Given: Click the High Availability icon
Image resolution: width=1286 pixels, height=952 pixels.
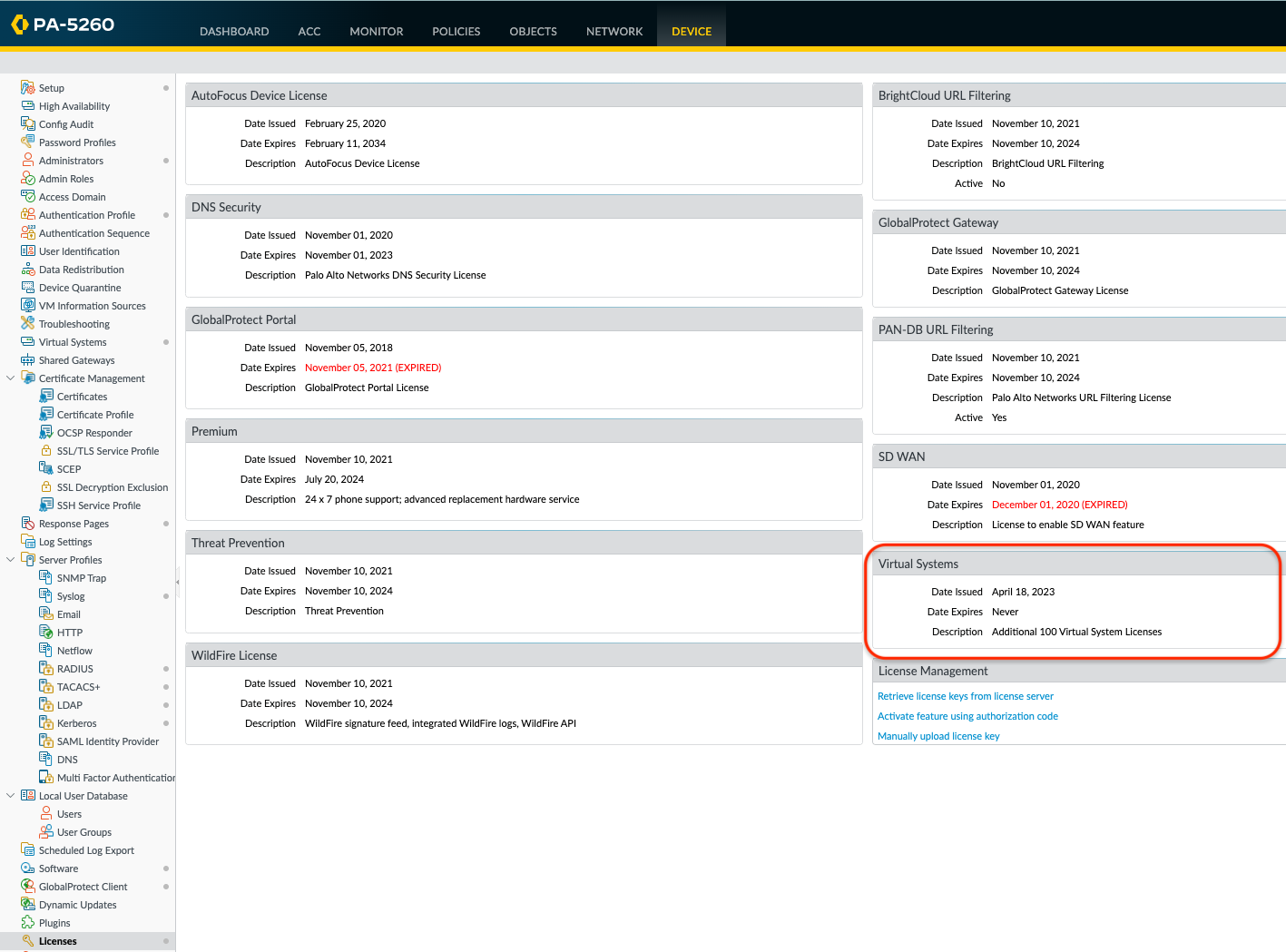Looking at the screenshot, I should tap(28, 106).
